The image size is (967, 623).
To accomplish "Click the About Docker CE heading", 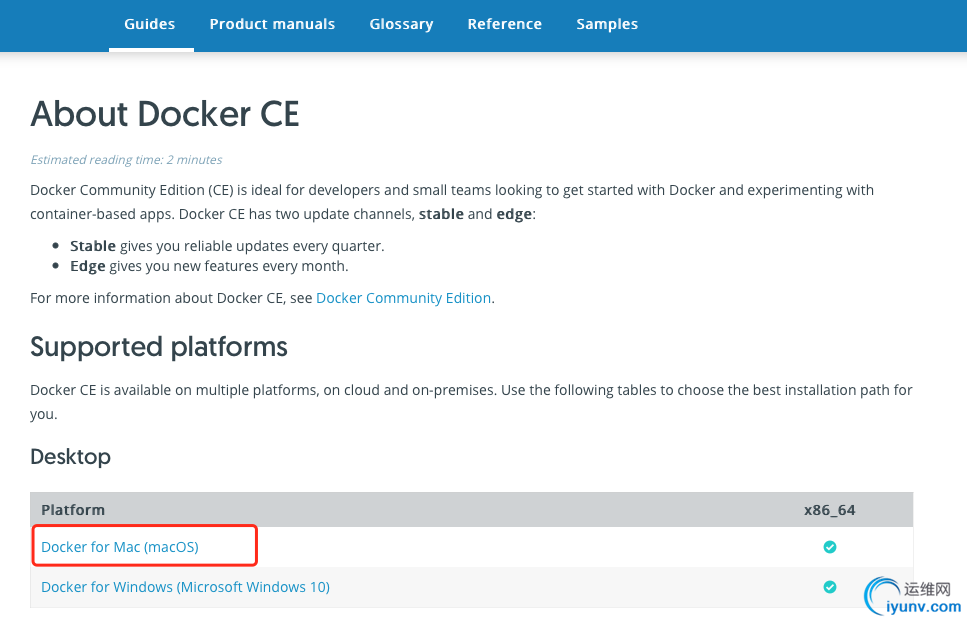I will point(165,114).
